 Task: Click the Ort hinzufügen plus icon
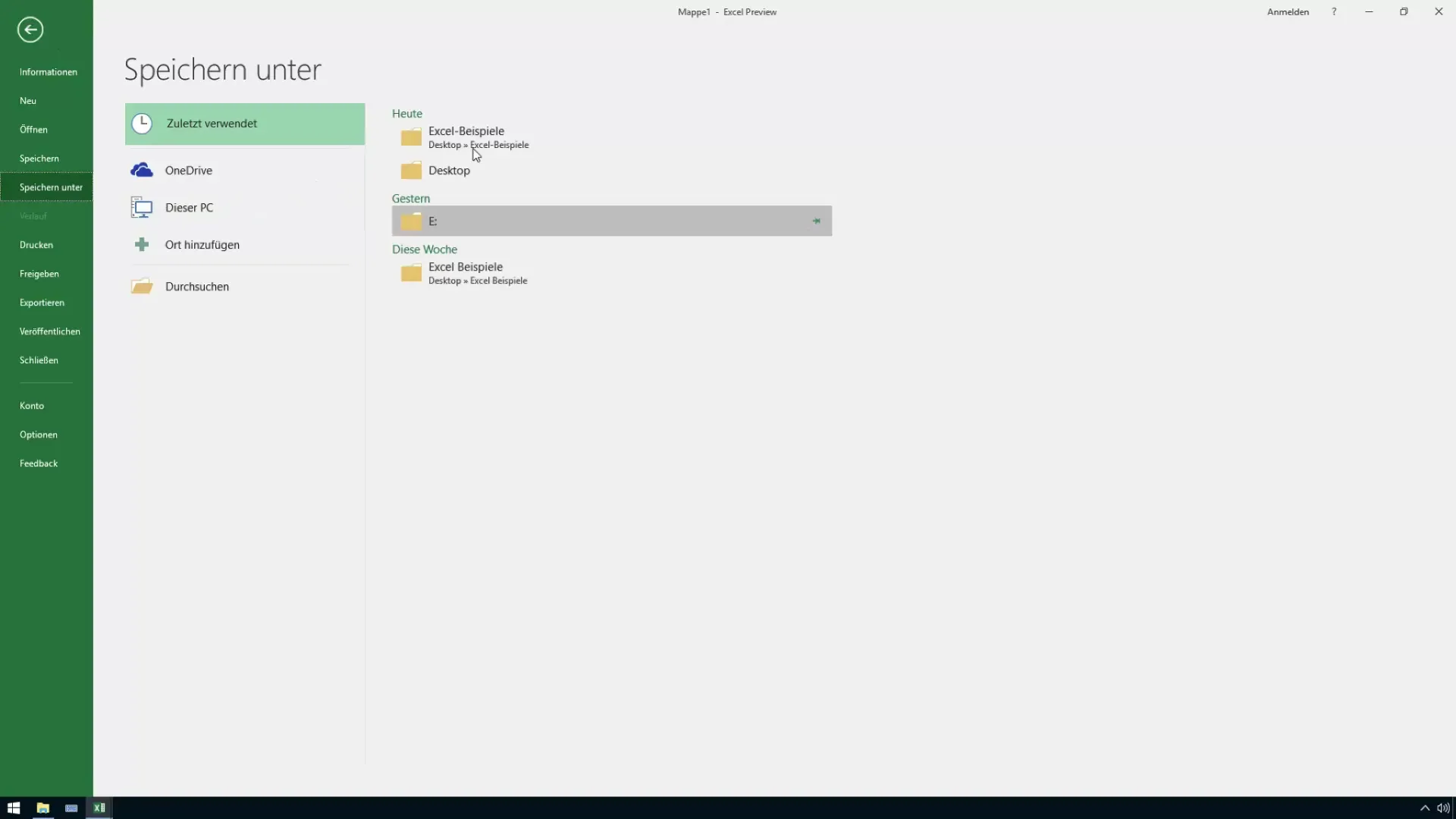141,244
